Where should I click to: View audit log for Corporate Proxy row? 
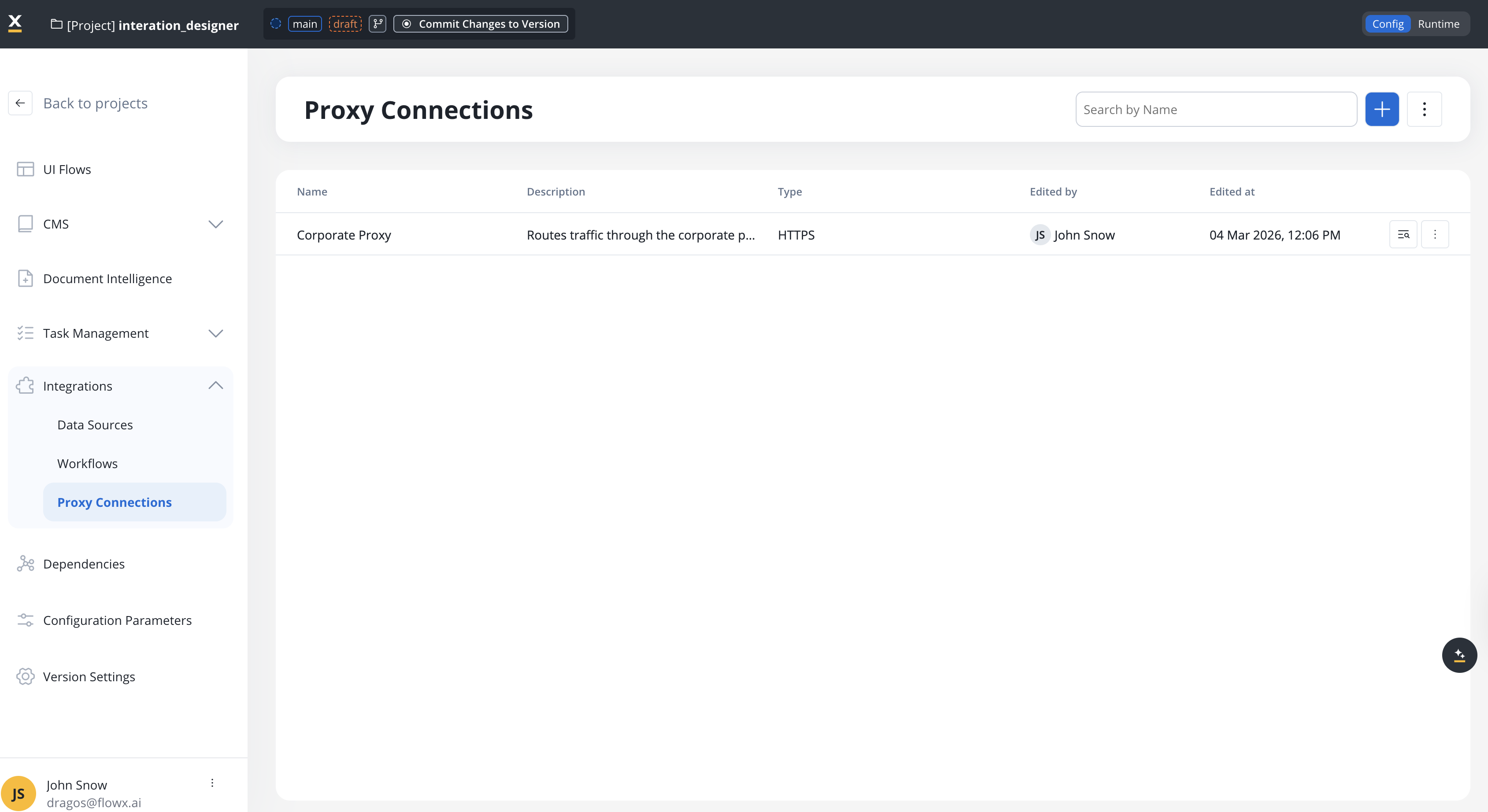[x=1404, y=234]
